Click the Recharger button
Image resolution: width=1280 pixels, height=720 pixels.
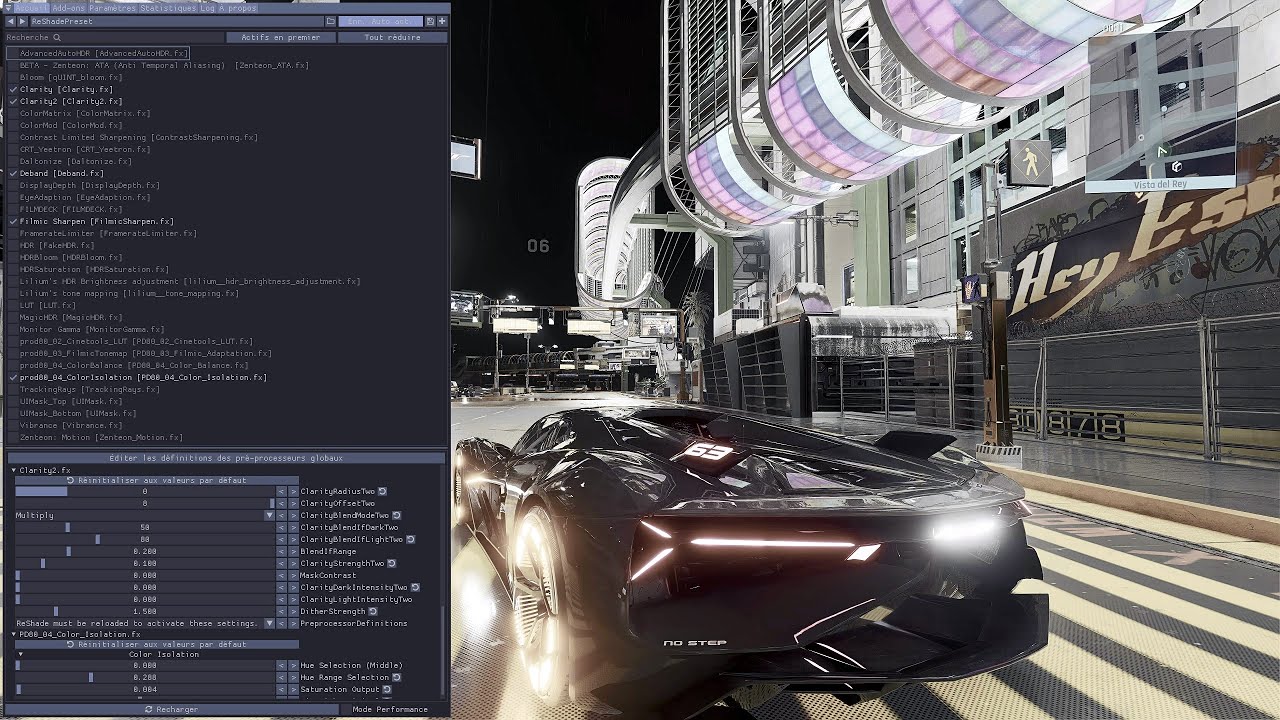point(171,709)
